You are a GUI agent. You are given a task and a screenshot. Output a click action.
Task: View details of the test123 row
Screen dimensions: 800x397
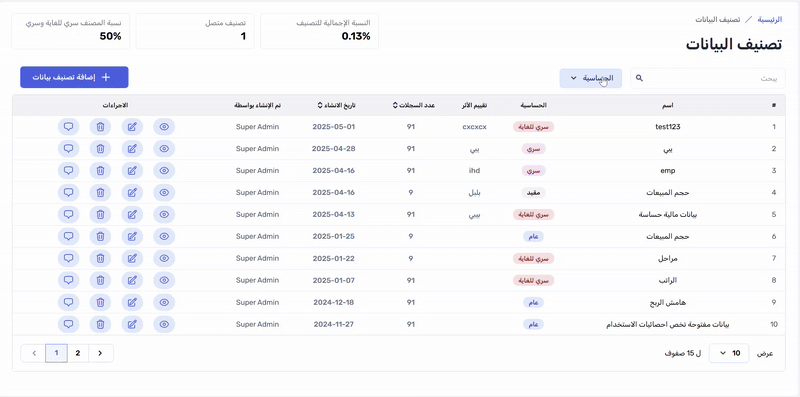pos(164,127)
